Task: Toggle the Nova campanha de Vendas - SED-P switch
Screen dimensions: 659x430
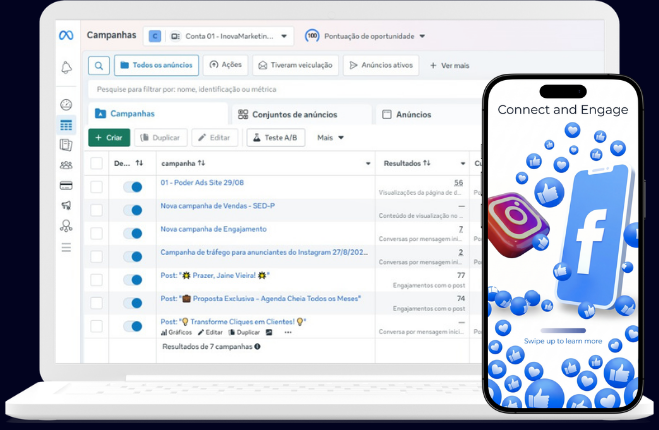Action: click(x=133, y=210)
